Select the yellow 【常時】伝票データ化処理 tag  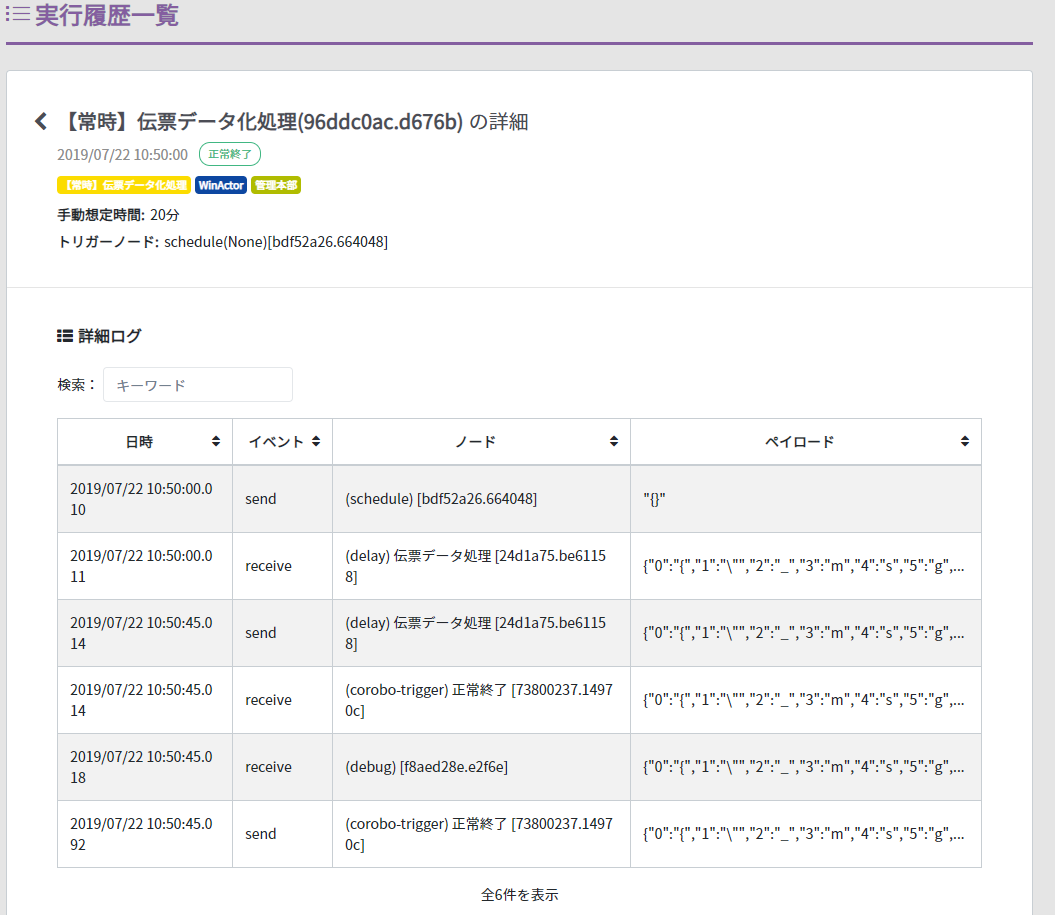click(124, 185)
